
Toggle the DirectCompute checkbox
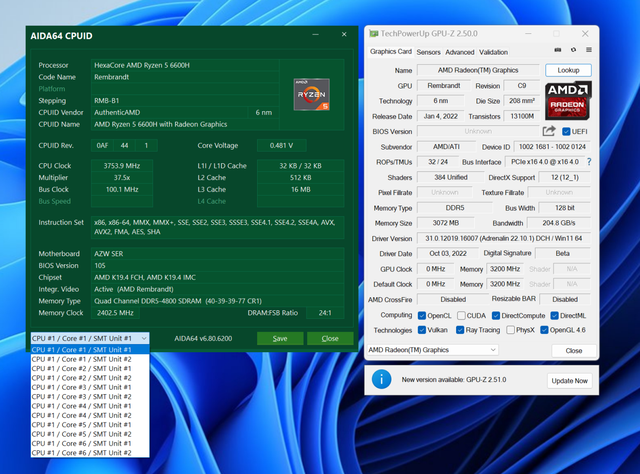[x=496, y=316]
